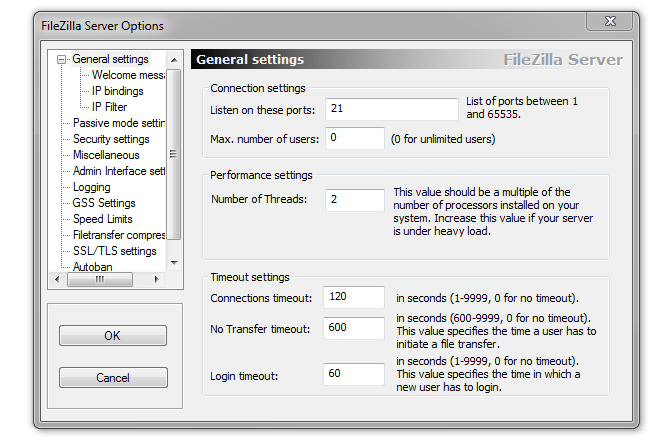Open GSS Settings page
Screen dimensions: 664x441
tap(104, 203)
